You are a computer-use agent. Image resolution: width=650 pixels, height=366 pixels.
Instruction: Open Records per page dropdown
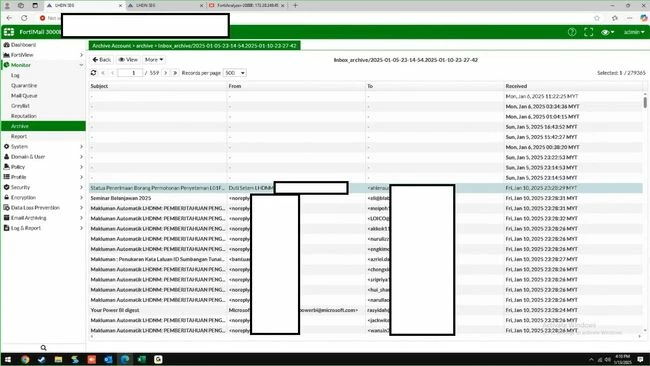tap(235, 73)
